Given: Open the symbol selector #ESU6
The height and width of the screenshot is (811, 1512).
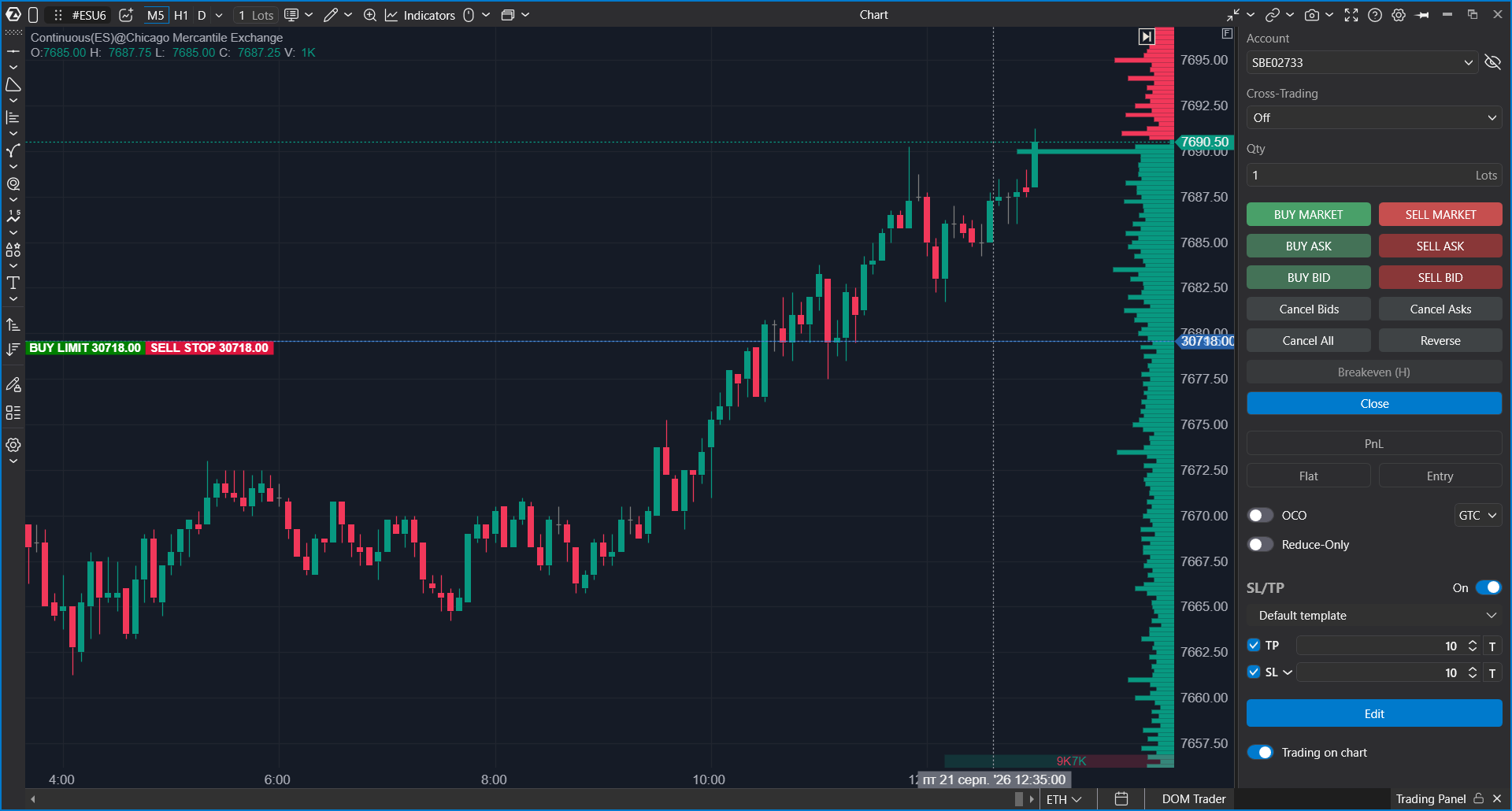Looking at the screenshot, I should (x=89, y=15).
